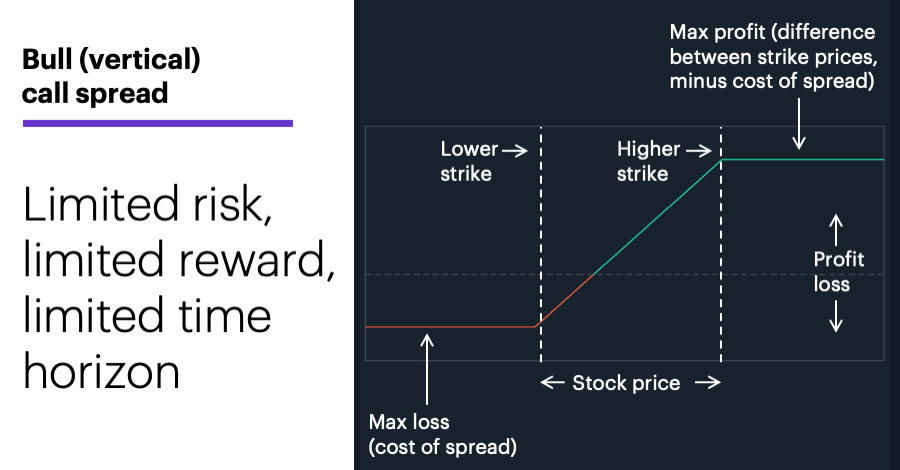Click the Bull (vertical) call spread heading
The height and width of the screenshot is (470, 900).
pos(111,76)
